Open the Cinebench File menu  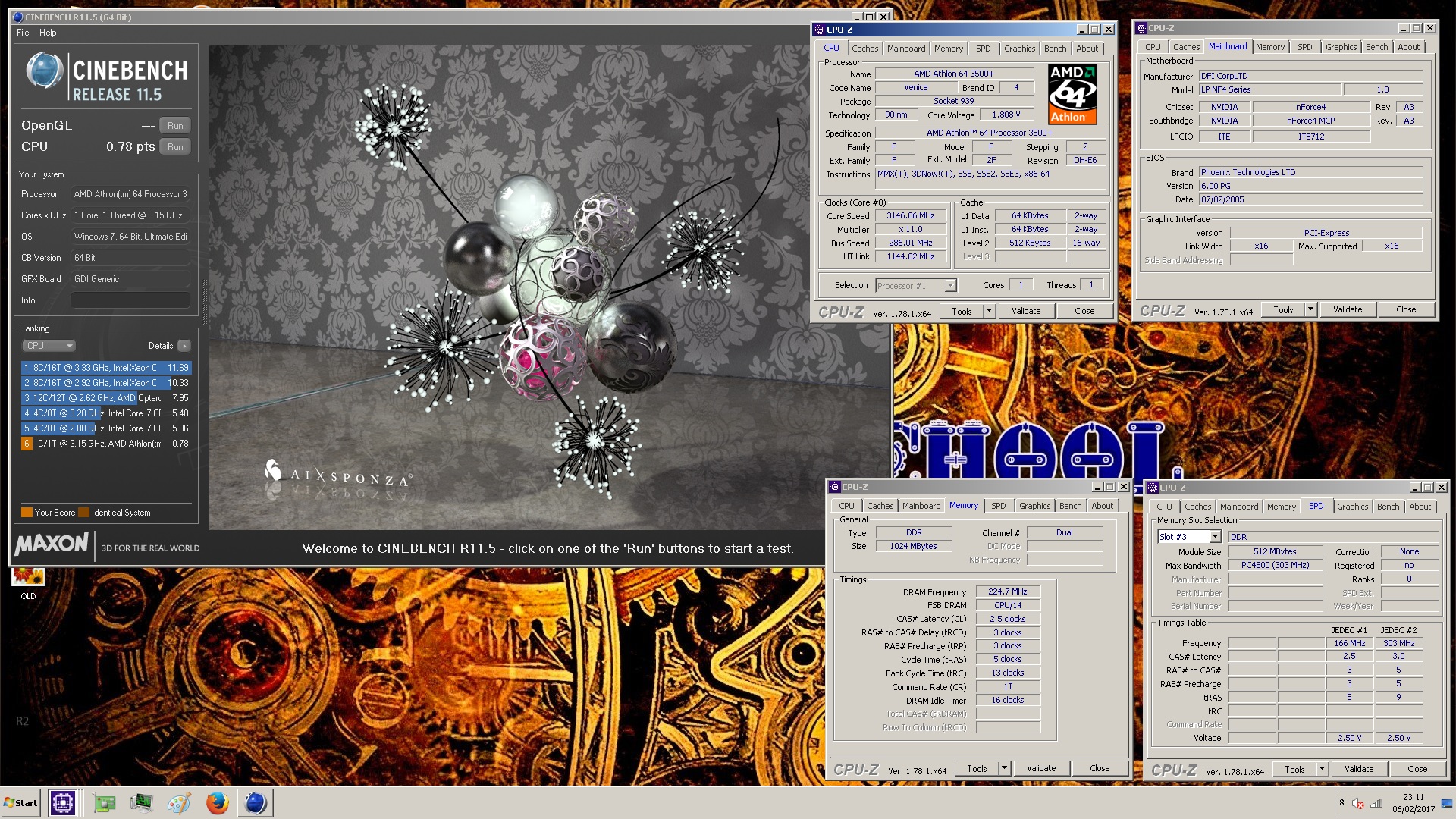(x=23, y=33)
